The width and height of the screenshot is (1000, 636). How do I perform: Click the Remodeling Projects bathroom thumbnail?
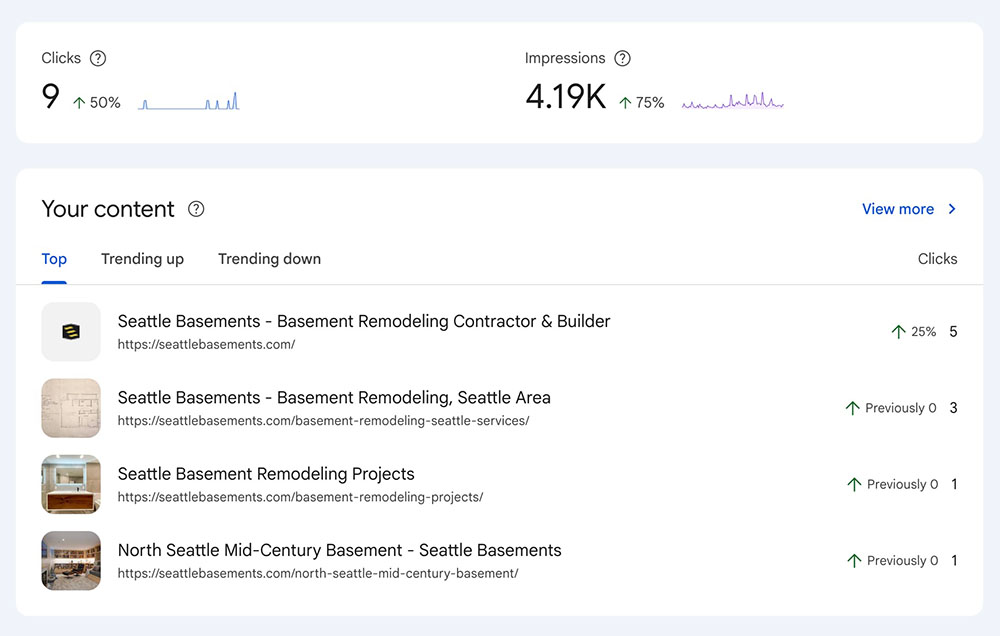(x=71, y=484)
